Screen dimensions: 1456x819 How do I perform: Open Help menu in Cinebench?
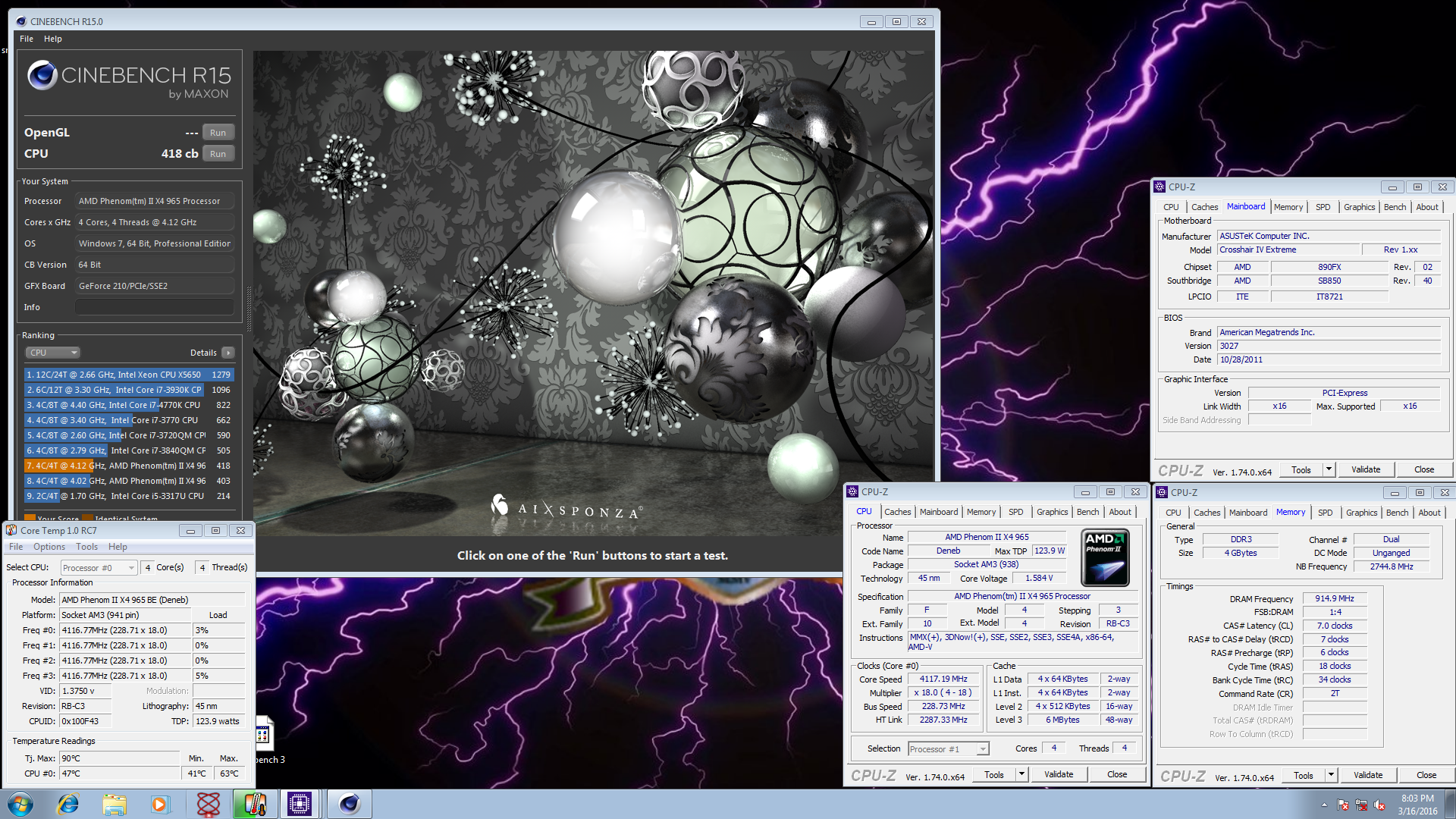pos(53,39)
